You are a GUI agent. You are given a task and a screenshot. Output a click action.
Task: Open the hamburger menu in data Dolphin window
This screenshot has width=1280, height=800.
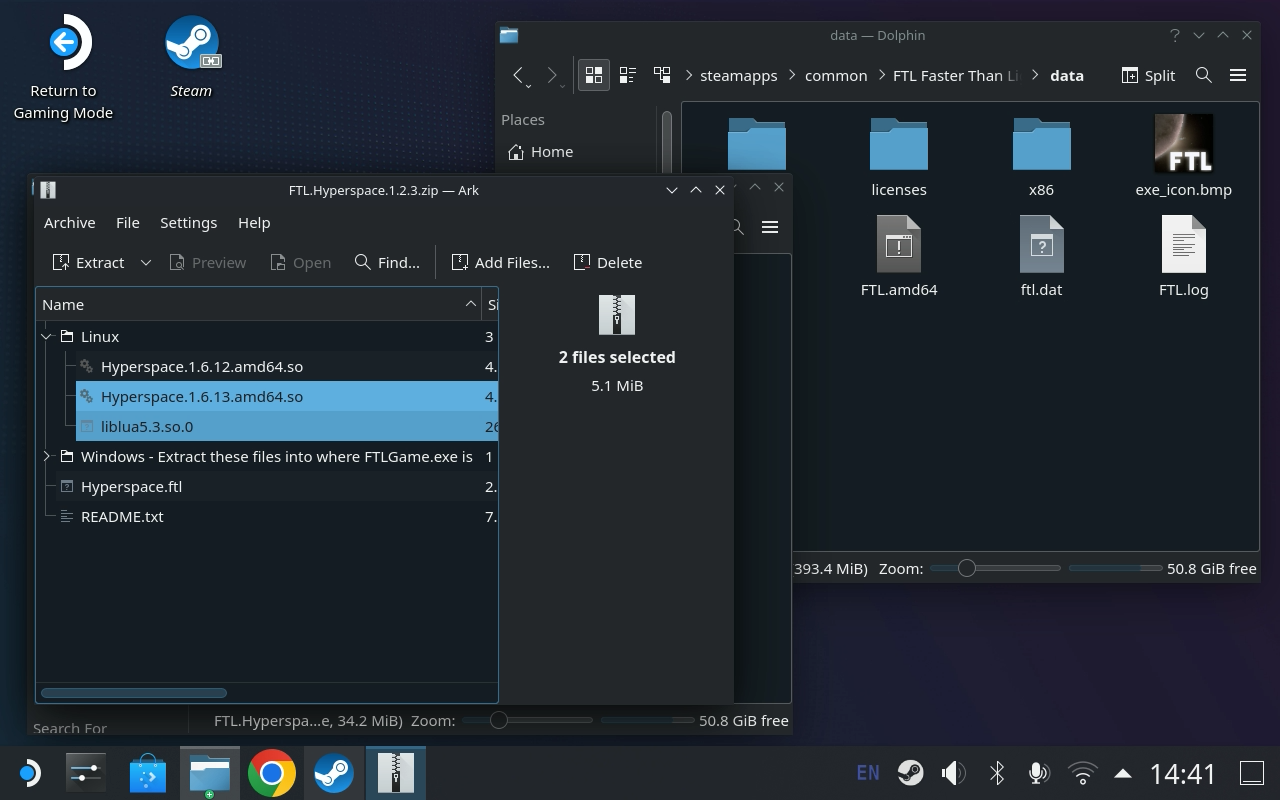pos(1238,75)
